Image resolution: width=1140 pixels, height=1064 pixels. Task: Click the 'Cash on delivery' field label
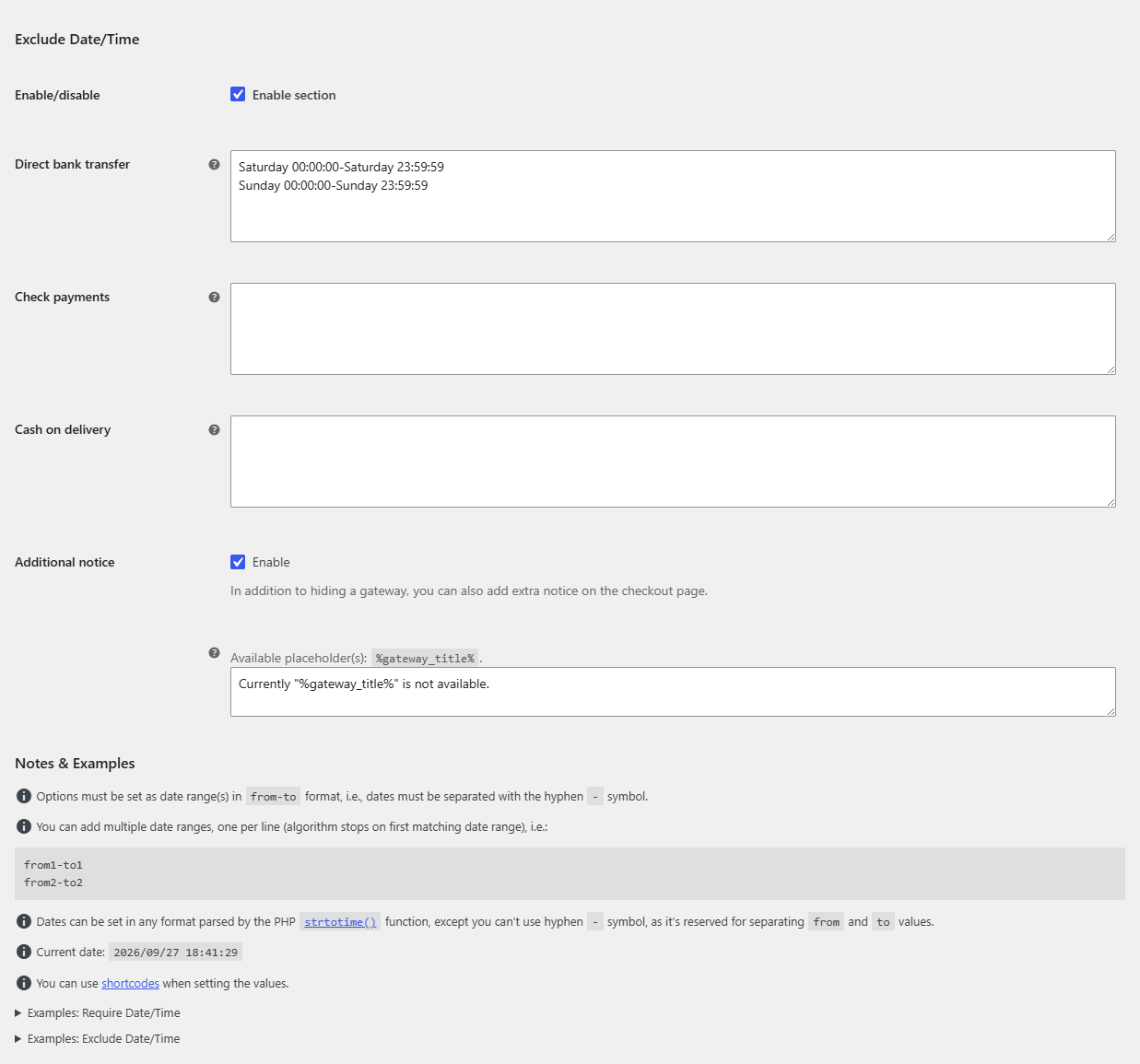click(63, 429)
